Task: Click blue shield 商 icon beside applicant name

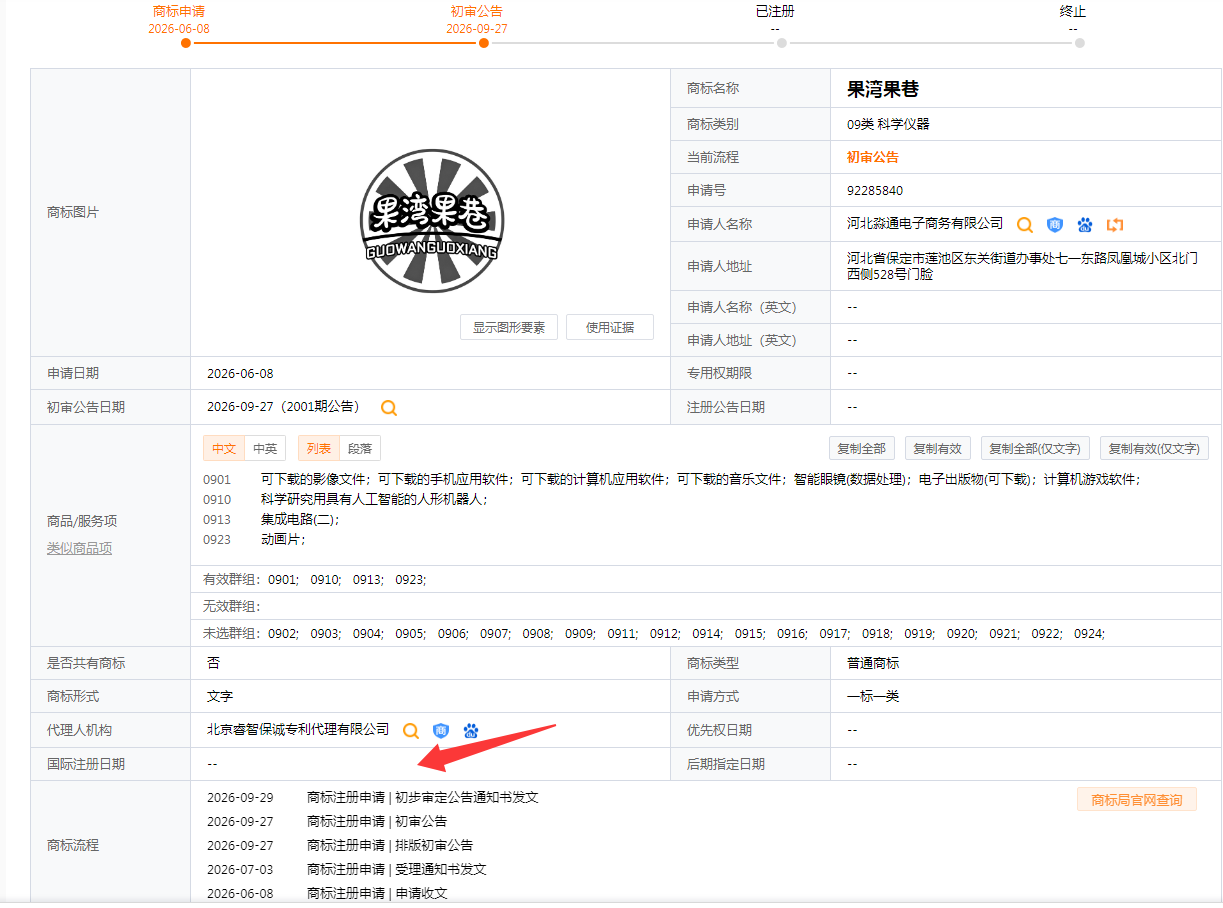Action: [x=1054, y=225]
